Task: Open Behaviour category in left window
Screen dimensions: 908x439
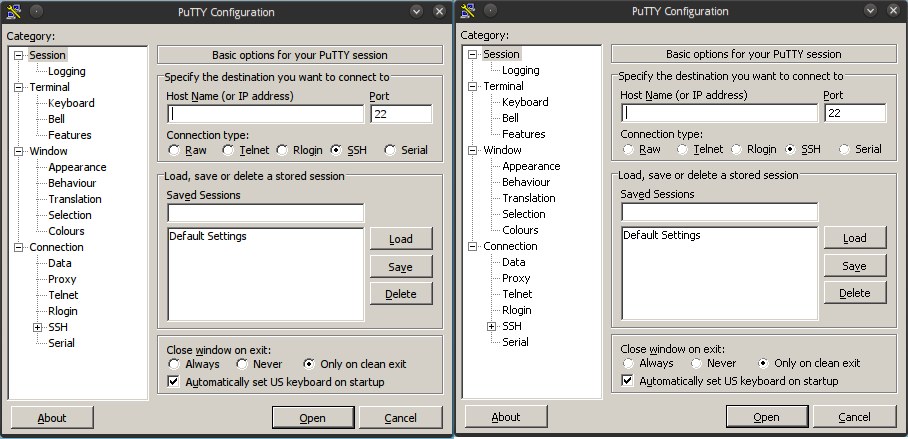Action: click(72, 184)
